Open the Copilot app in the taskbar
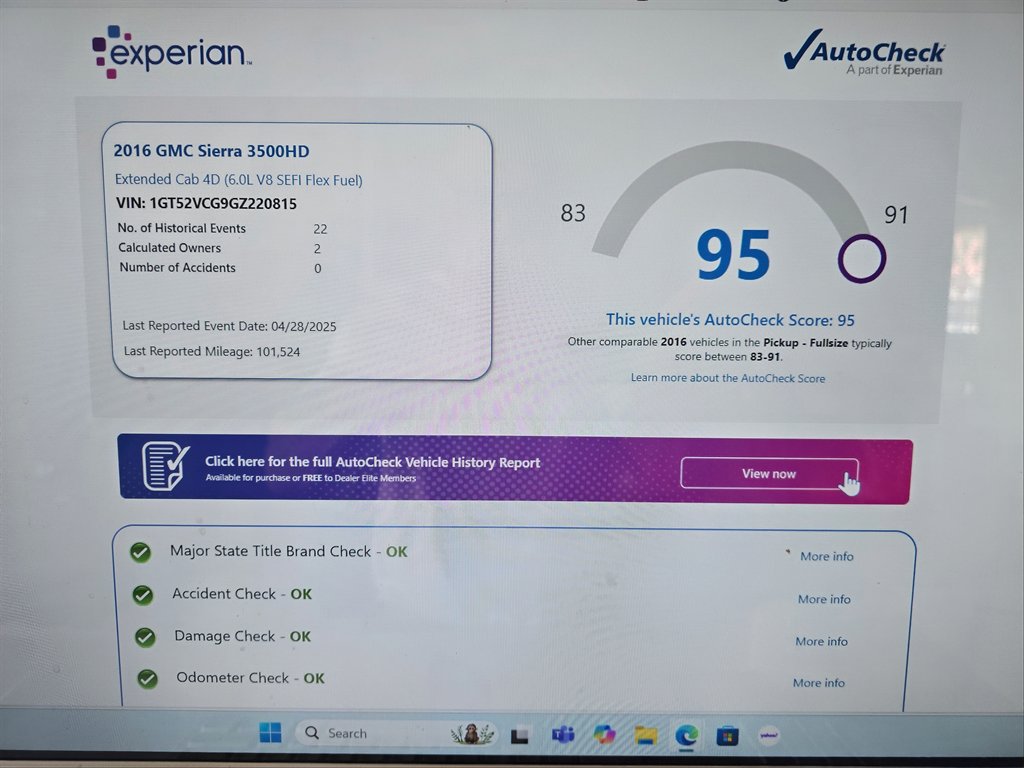 click(604, 735)
